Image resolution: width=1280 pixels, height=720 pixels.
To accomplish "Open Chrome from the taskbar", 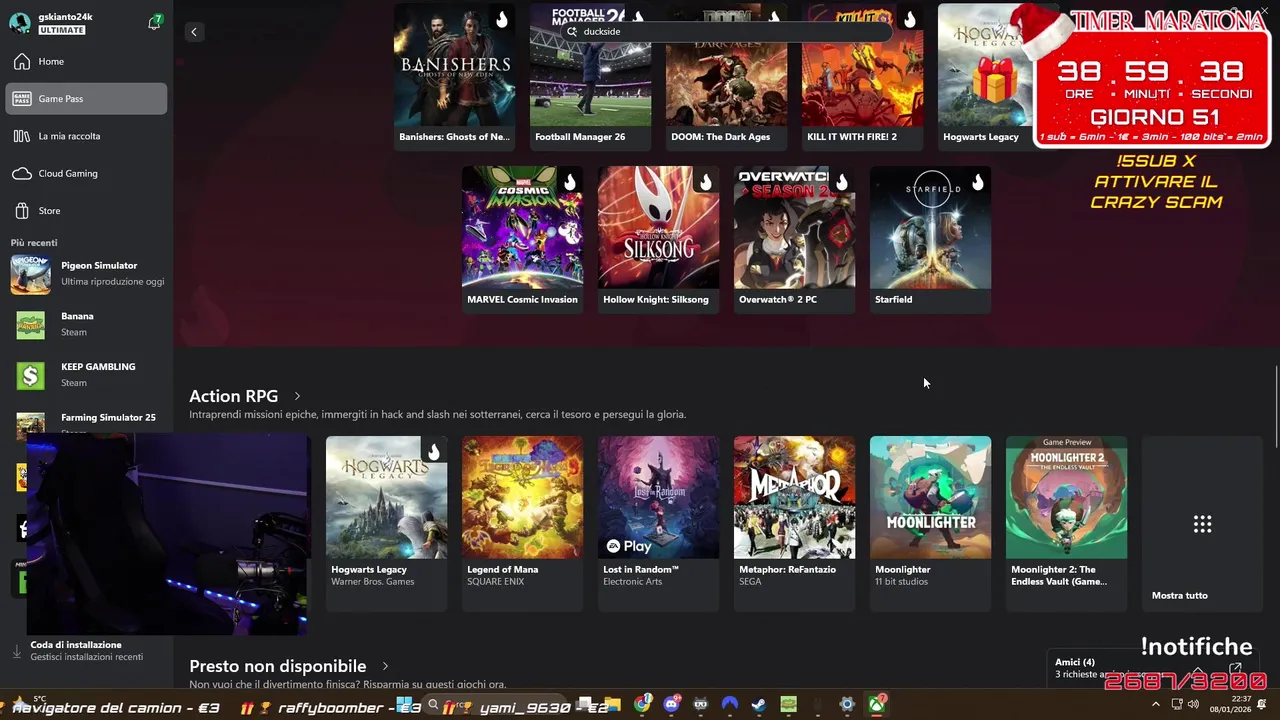I will pos(642,705).
